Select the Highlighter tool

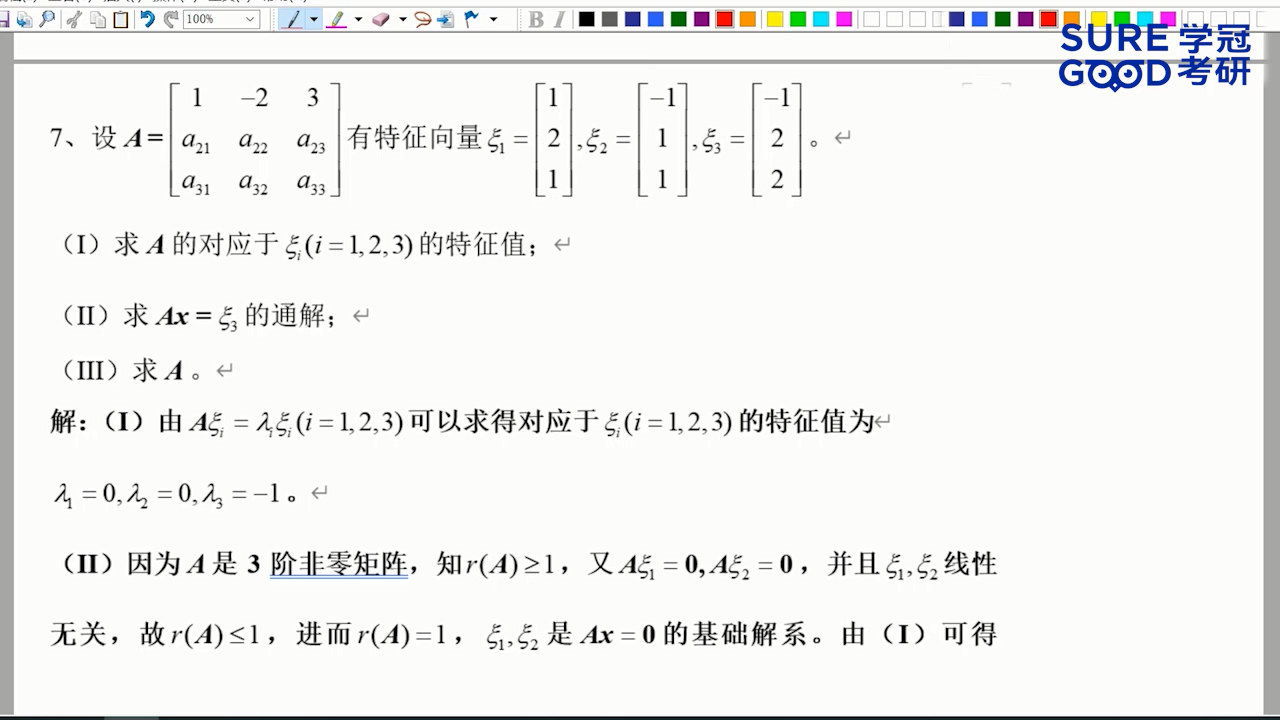click(x=337, y=19)
